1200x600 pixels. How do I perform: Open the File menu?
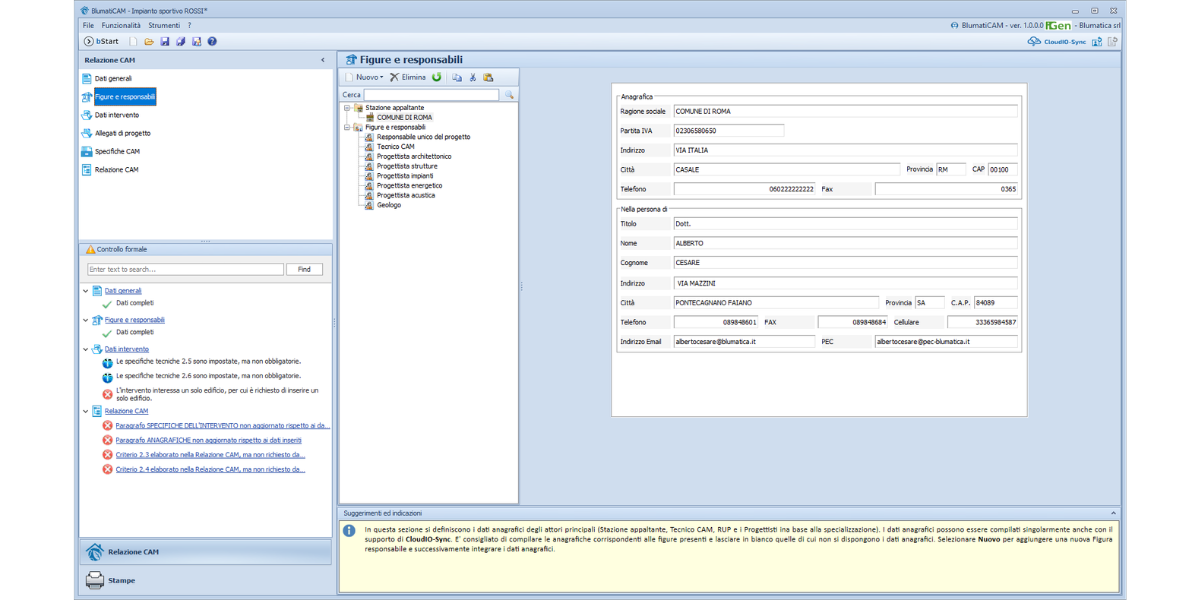(x=88, y=24)
